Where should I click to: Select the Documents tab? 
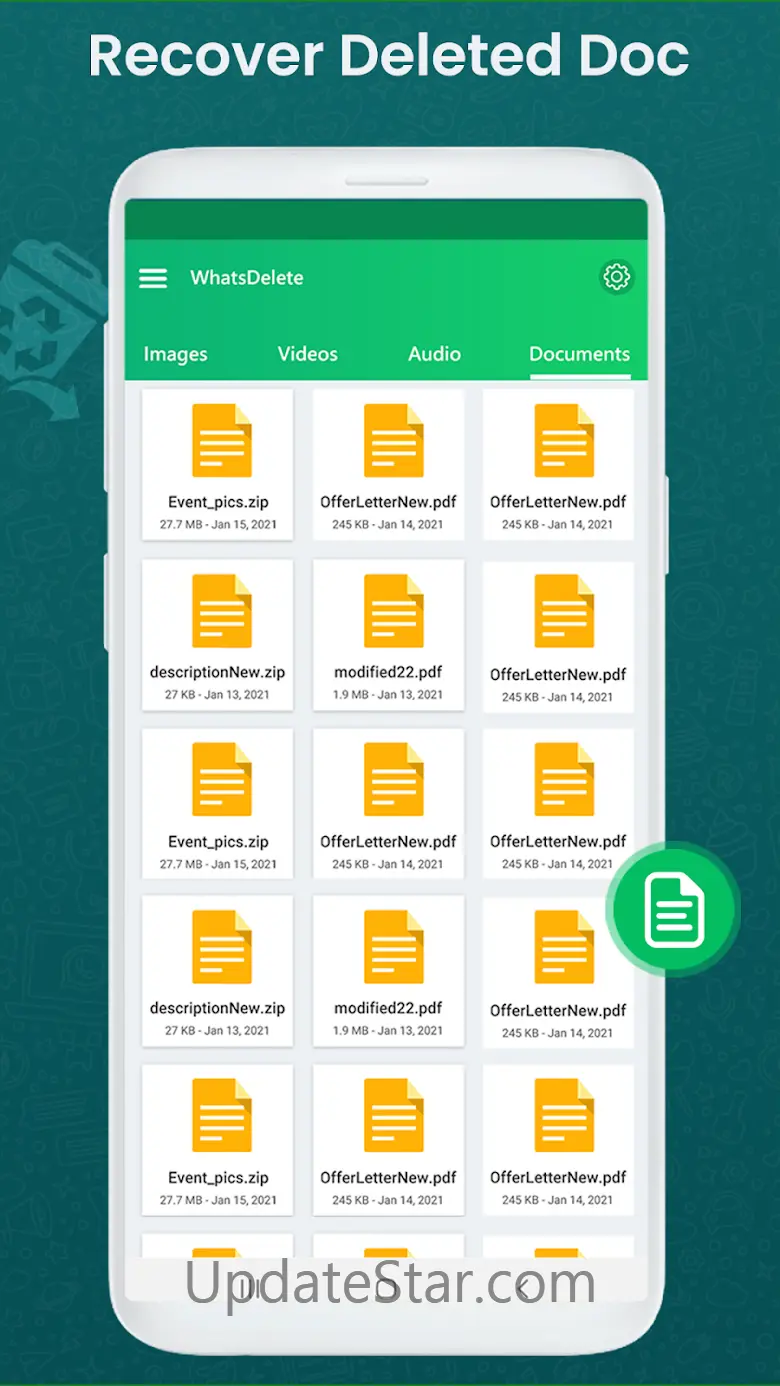(x=580, y=354)
